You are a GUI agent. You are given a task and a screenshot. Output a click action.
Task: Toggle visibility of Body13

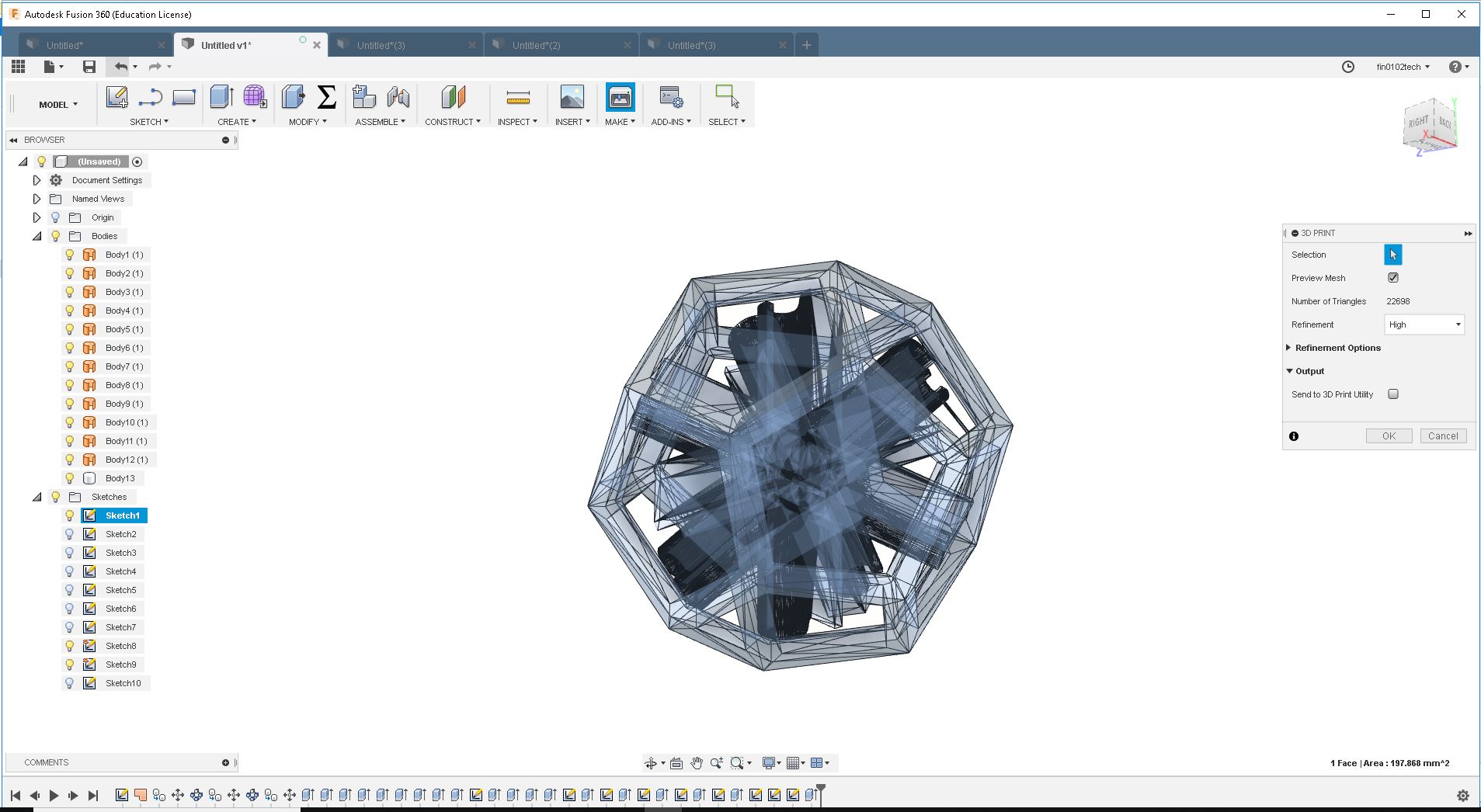(x=70, y=478)
